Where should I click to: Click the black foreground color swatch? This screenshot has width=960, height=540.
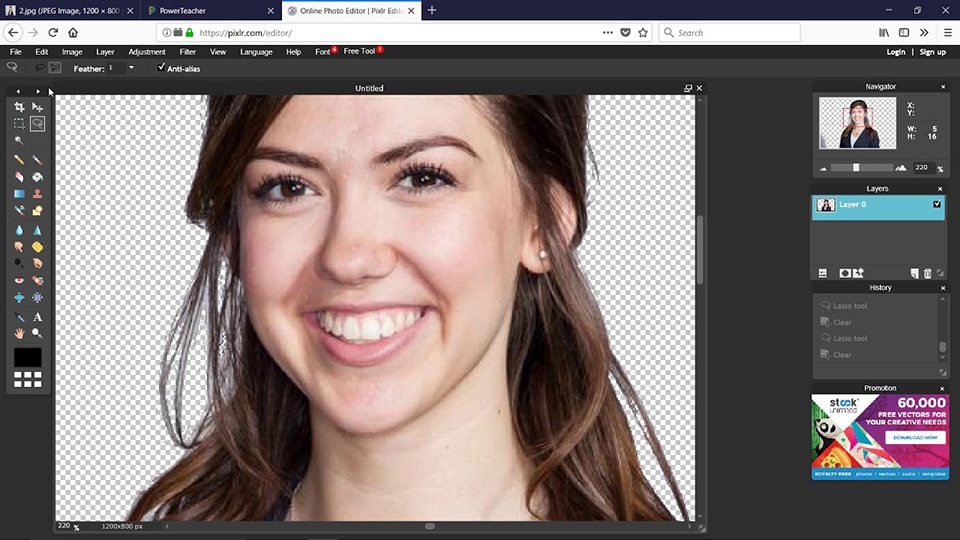coord(28,357)
